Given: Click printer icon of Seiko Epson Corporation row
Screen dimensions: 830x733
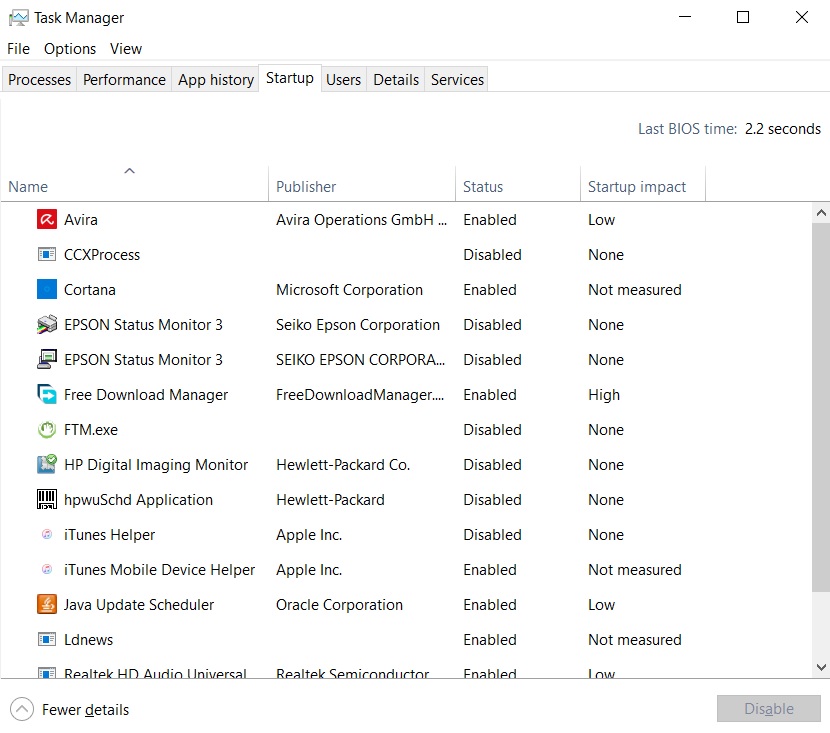Looking at the screenshot, I should click(47, 324).
